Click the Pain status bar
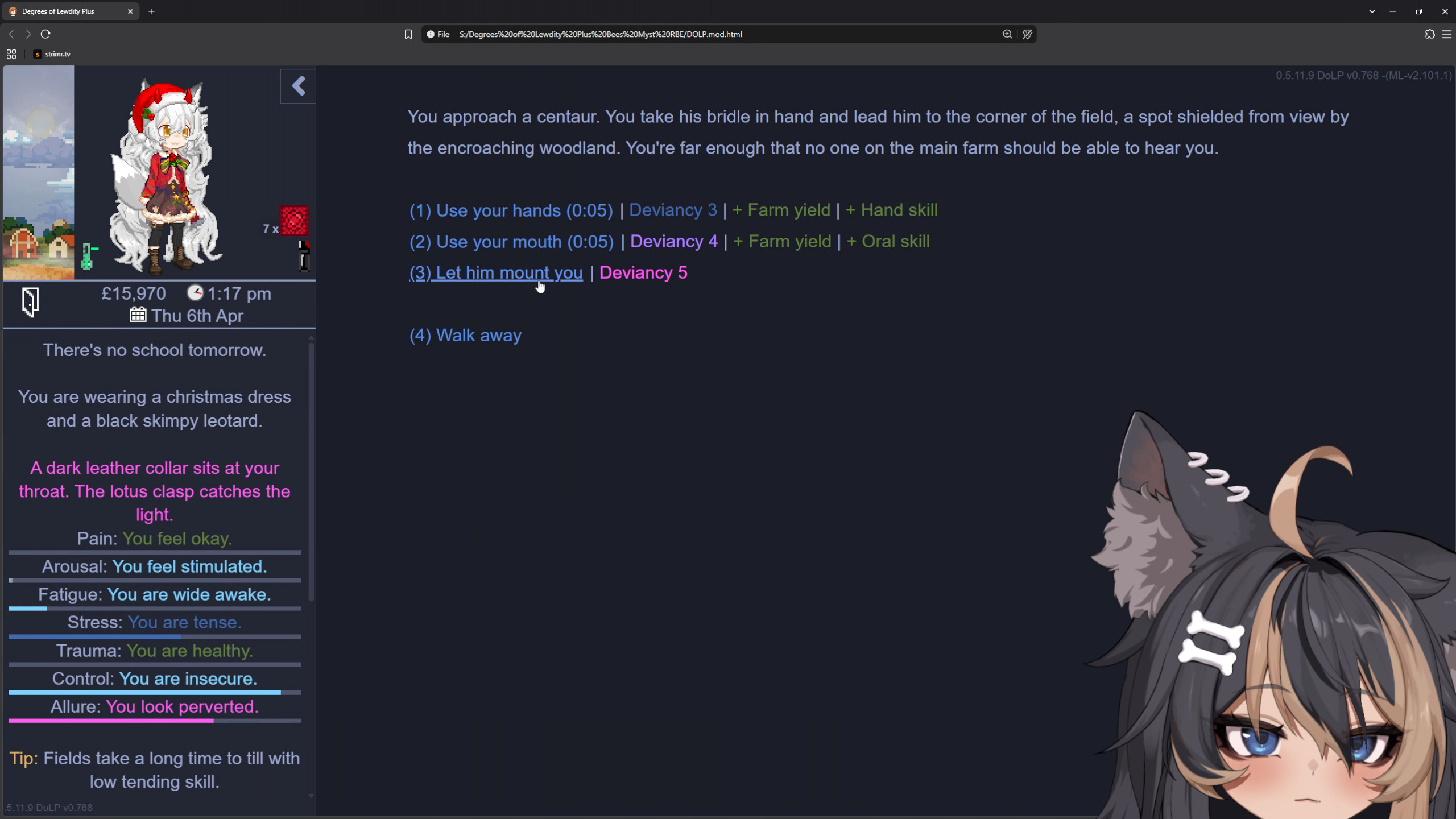The height and width of the screenshot is (819, 1456). tap(155, 552)
